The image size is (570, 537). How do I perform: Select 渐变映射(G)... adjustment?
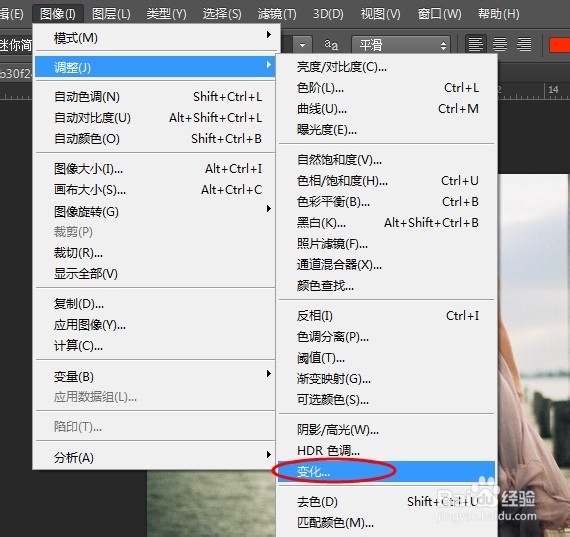click(386, 379)
